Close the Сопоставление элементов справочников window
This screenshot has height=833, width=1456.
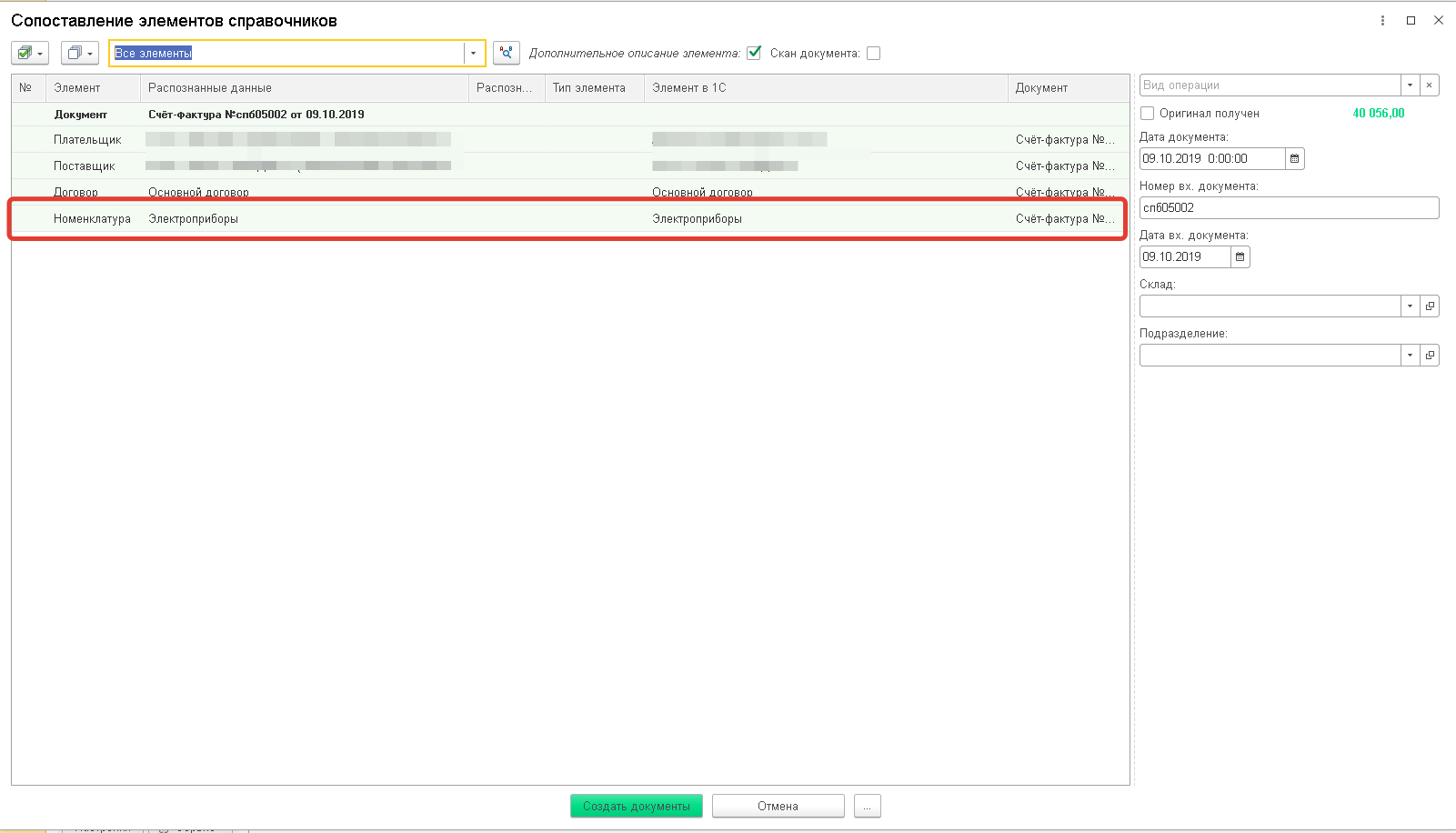tap(1439, 20)
